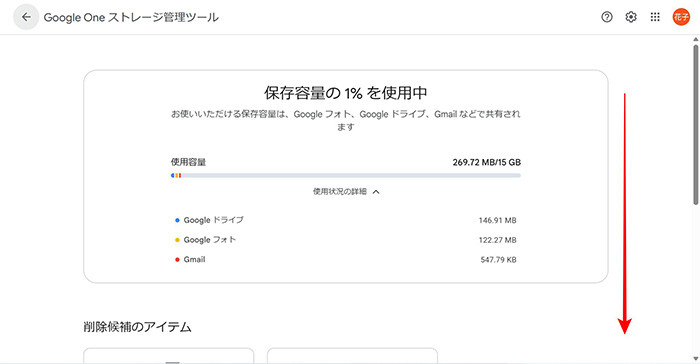Select the Google フォト usage row

tap(346, 240)
